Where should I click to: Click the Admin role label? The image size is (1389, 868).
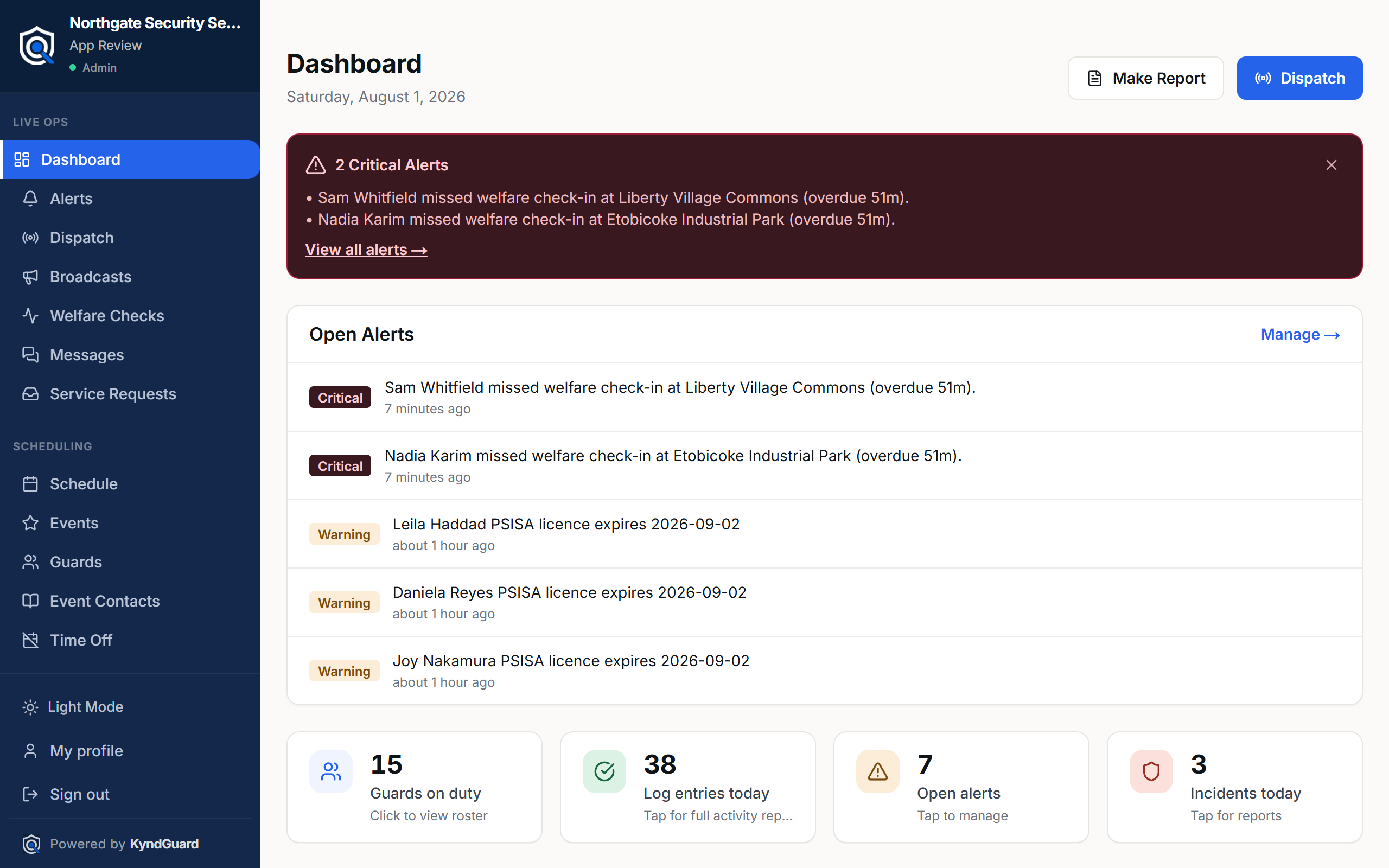click(99, 68)
